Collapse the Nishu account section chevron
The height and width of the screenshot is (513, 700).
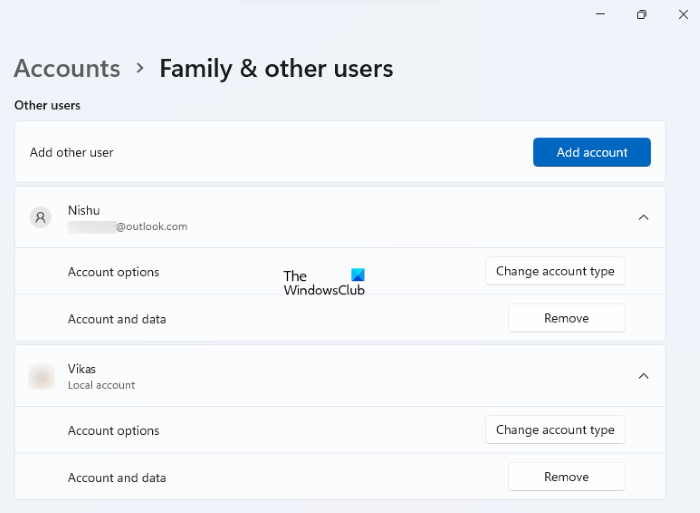click(643, 217)
